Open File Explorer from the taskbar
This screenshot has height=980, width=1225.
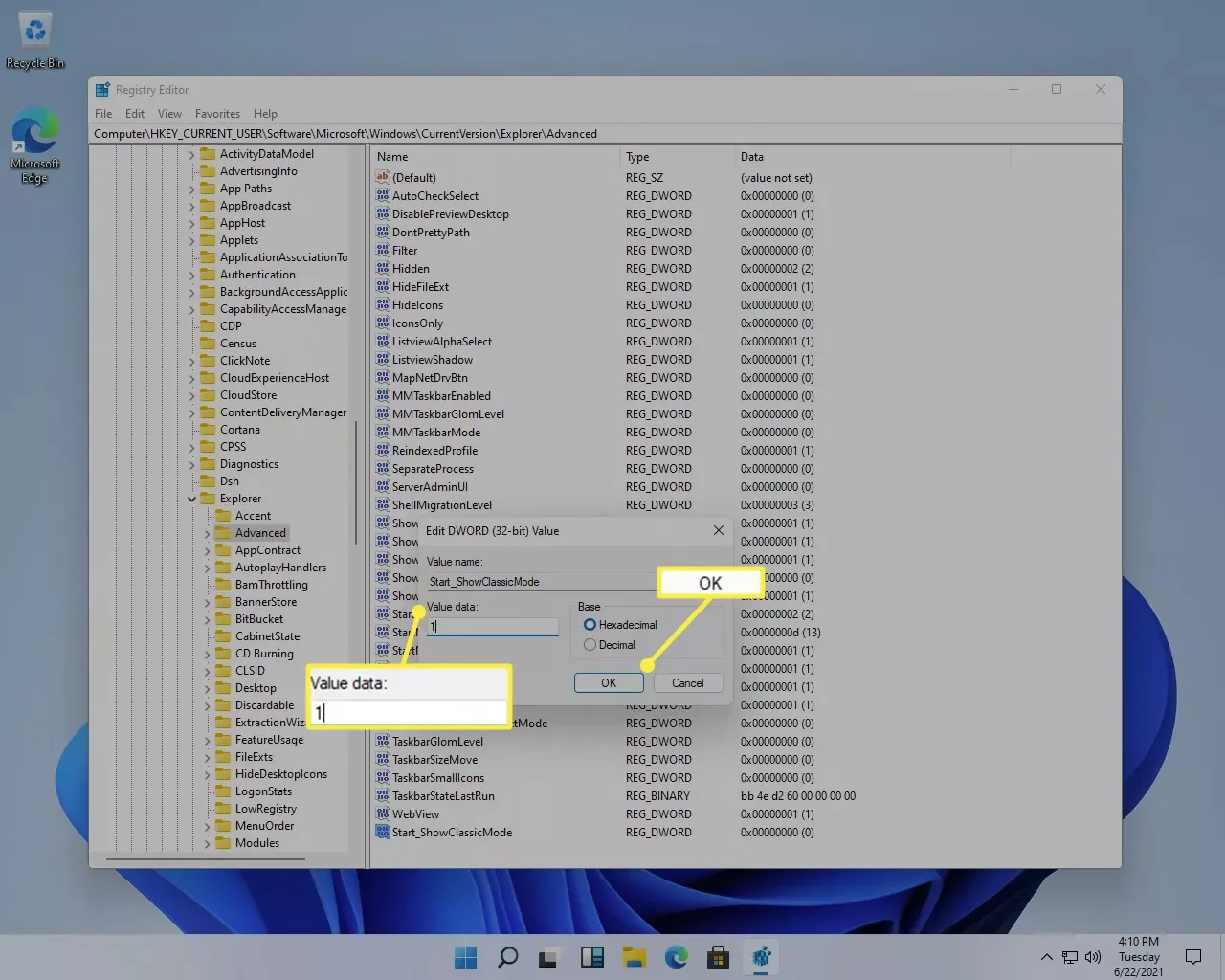point(635,957)
